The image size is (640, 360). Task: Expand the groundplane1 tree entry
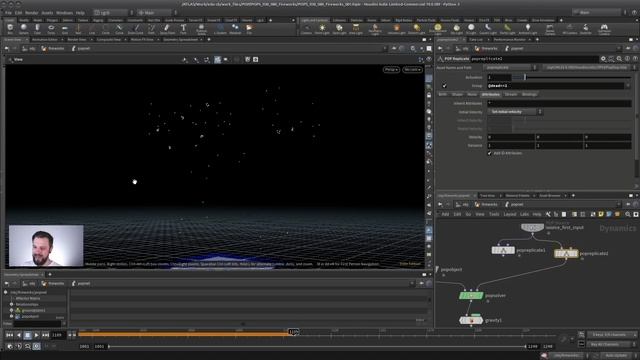[x=11, y=310]
